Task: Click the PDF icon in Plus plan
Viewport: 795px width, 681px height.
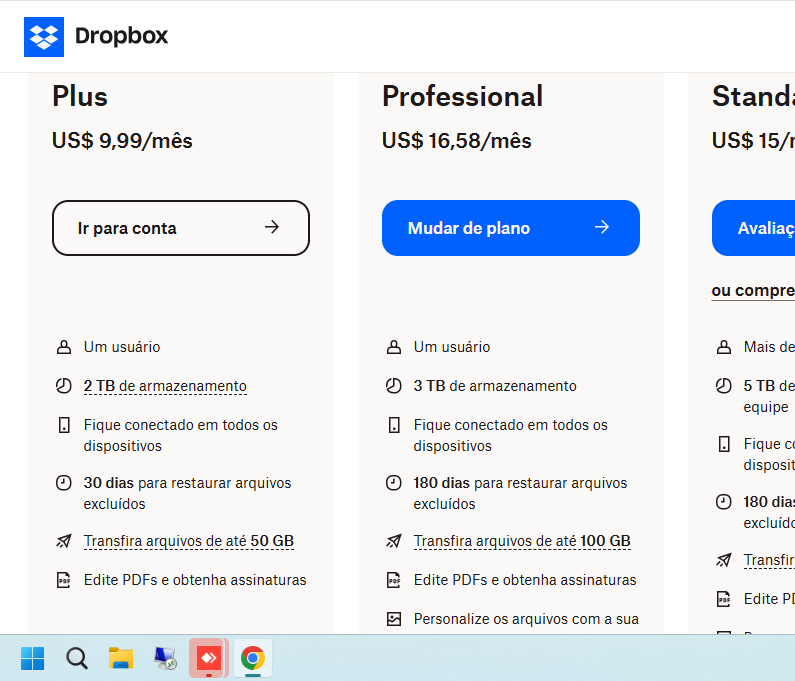Action: tap(64, 580)
